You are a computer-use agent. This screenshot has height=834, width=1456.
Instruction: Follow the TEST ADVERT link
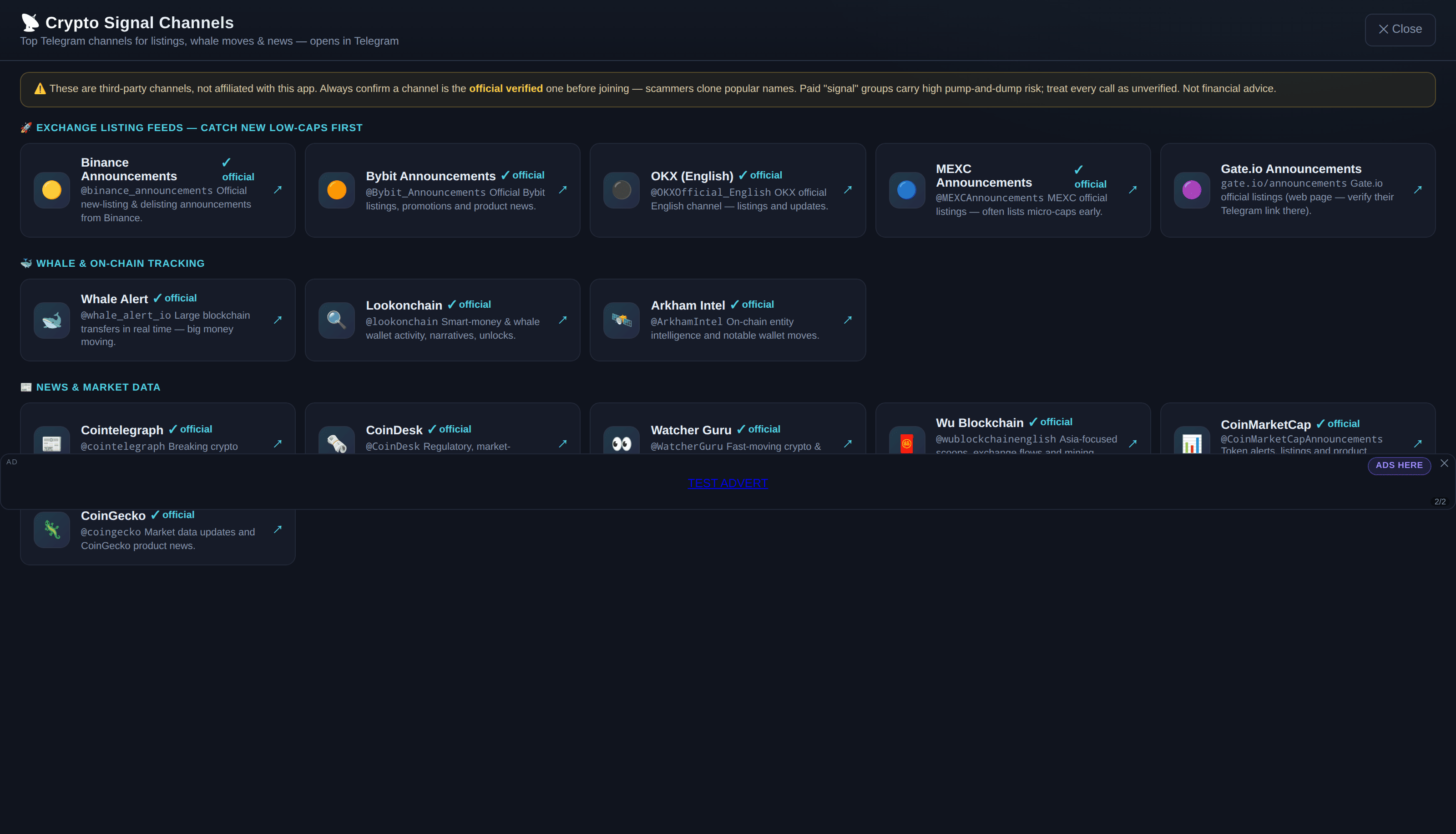tap(728, 483)
